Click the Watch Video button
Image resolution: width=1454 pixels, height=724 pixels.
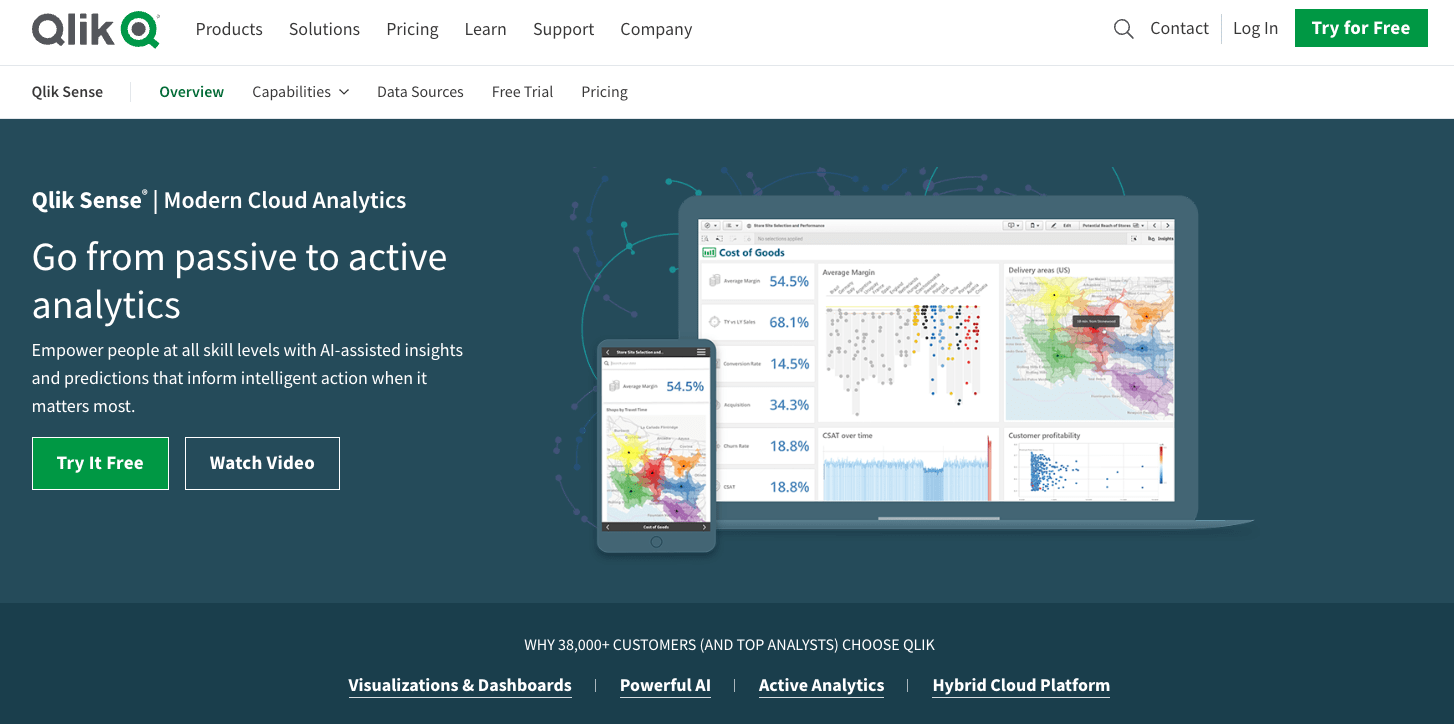[x=262, y=463]
